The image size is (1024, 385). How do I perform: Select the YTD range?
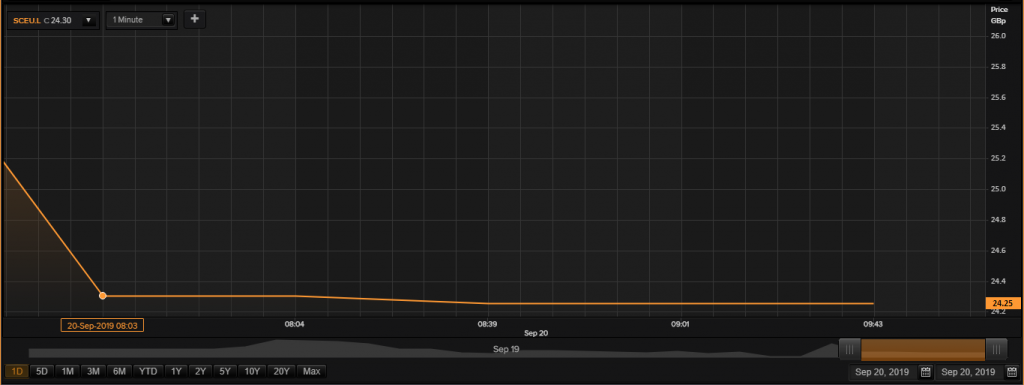148,371
